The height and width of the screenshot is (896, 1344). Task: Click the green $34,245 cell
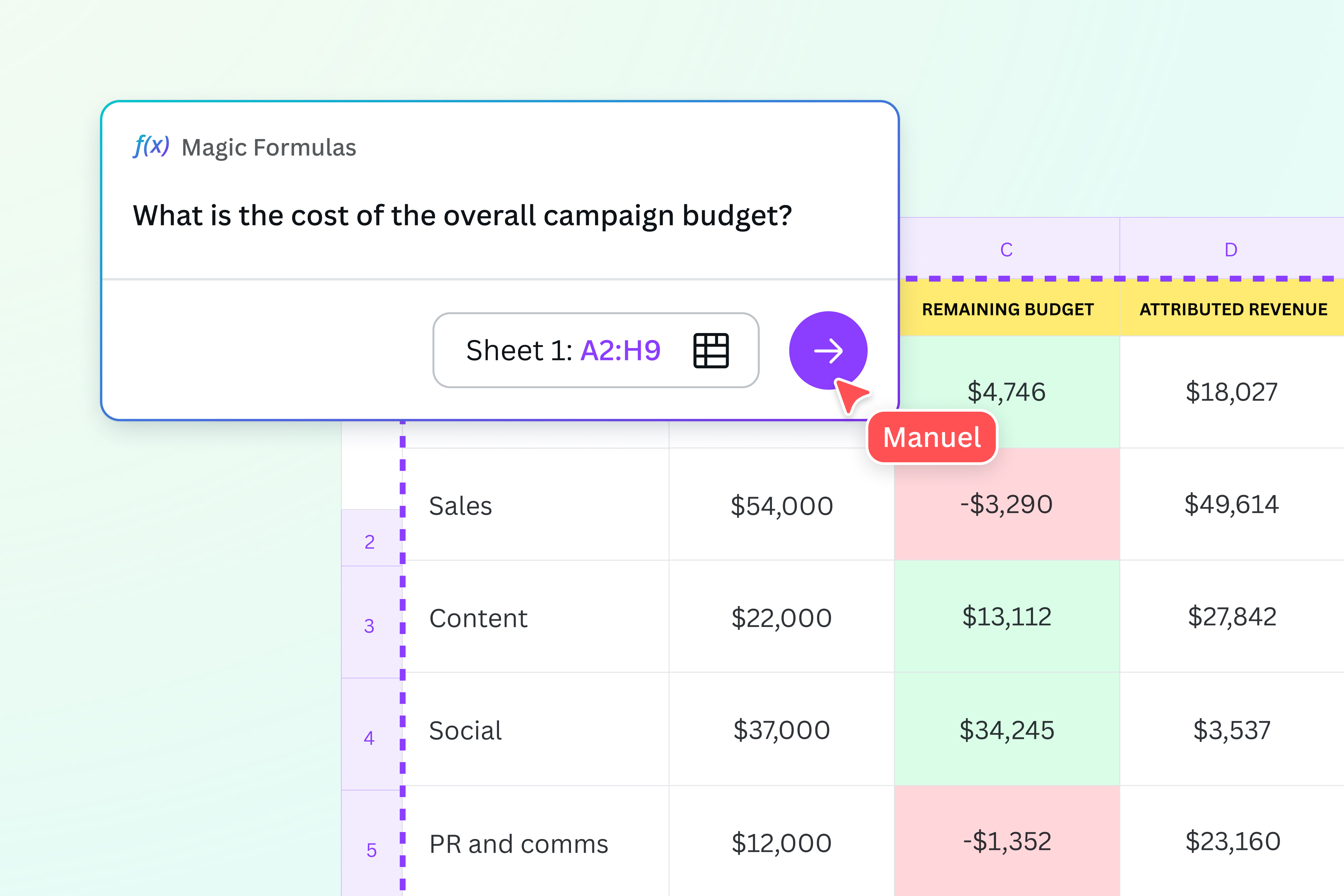pos(1006,730)
